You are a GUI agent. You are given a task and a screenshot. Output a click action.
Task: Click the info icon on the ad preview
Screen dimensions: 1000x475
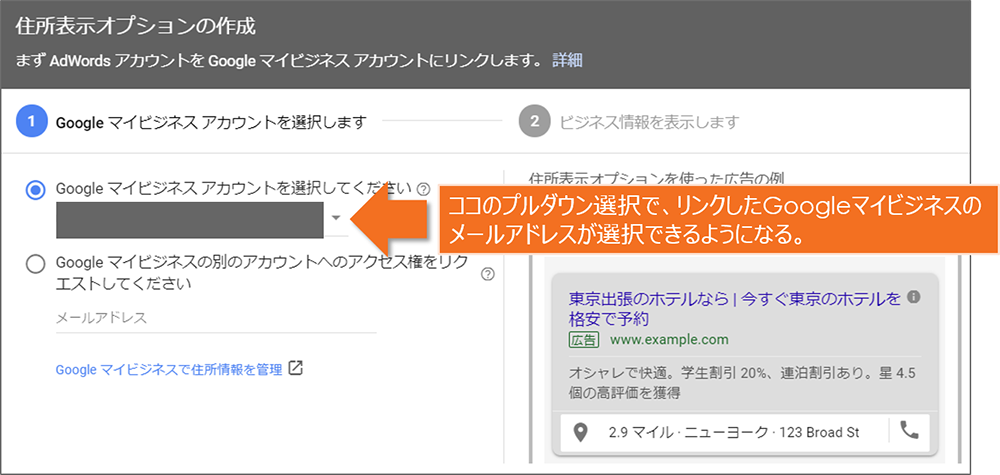914,297
